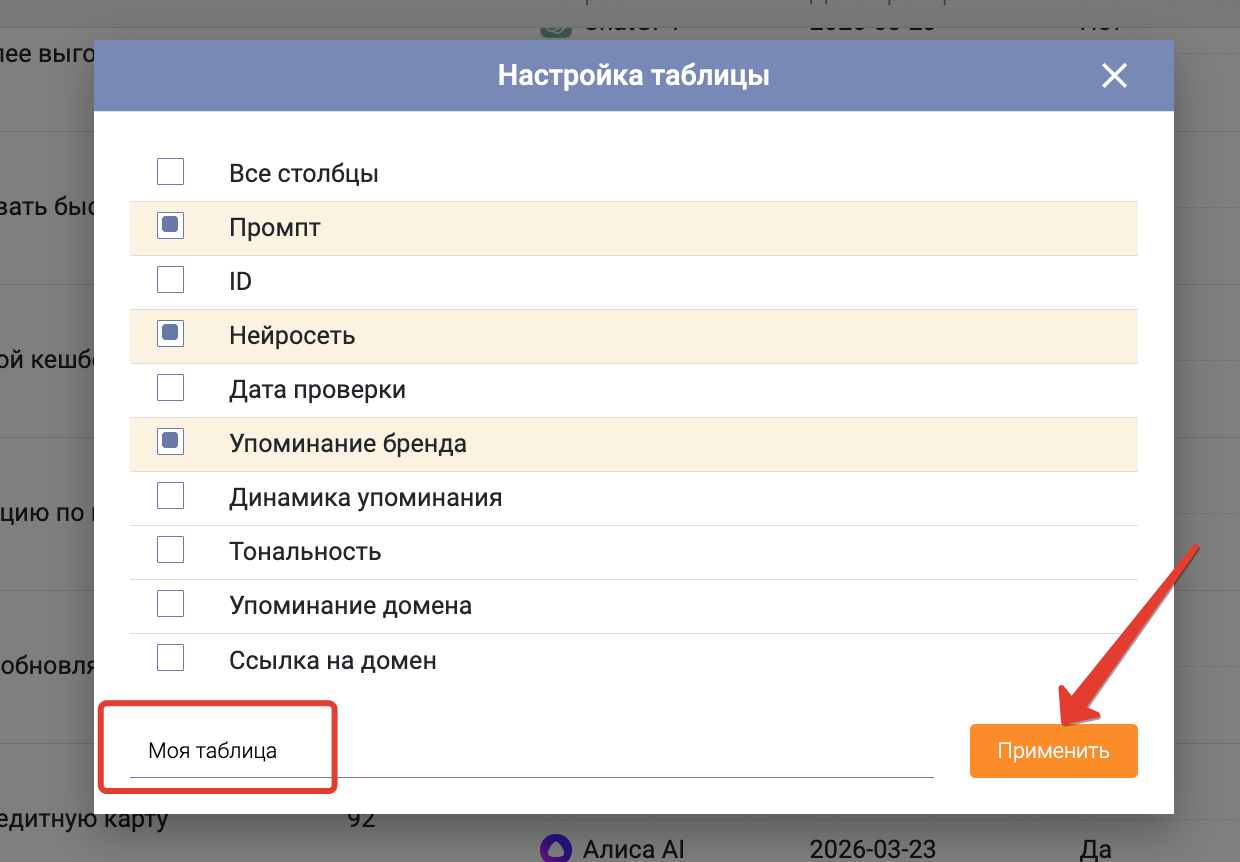Click the 'Дата проверки' text label
Viewport: 1240px width, 862px height.
317,390
